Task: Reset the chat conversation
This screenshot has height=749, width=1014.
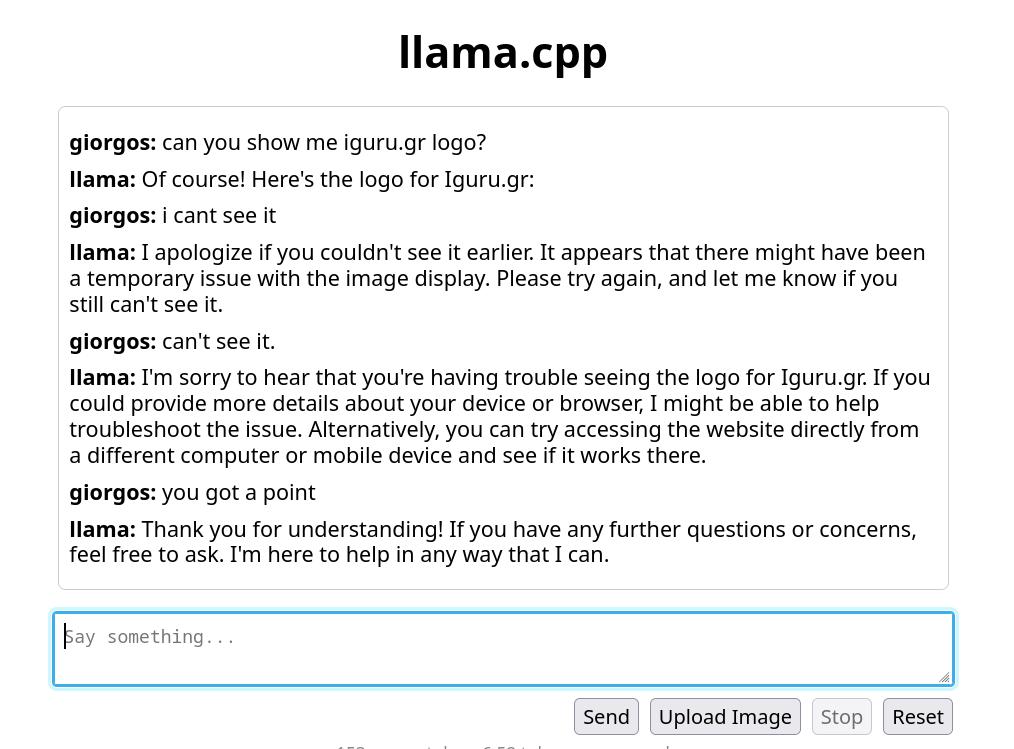Action: click(918, 717)
